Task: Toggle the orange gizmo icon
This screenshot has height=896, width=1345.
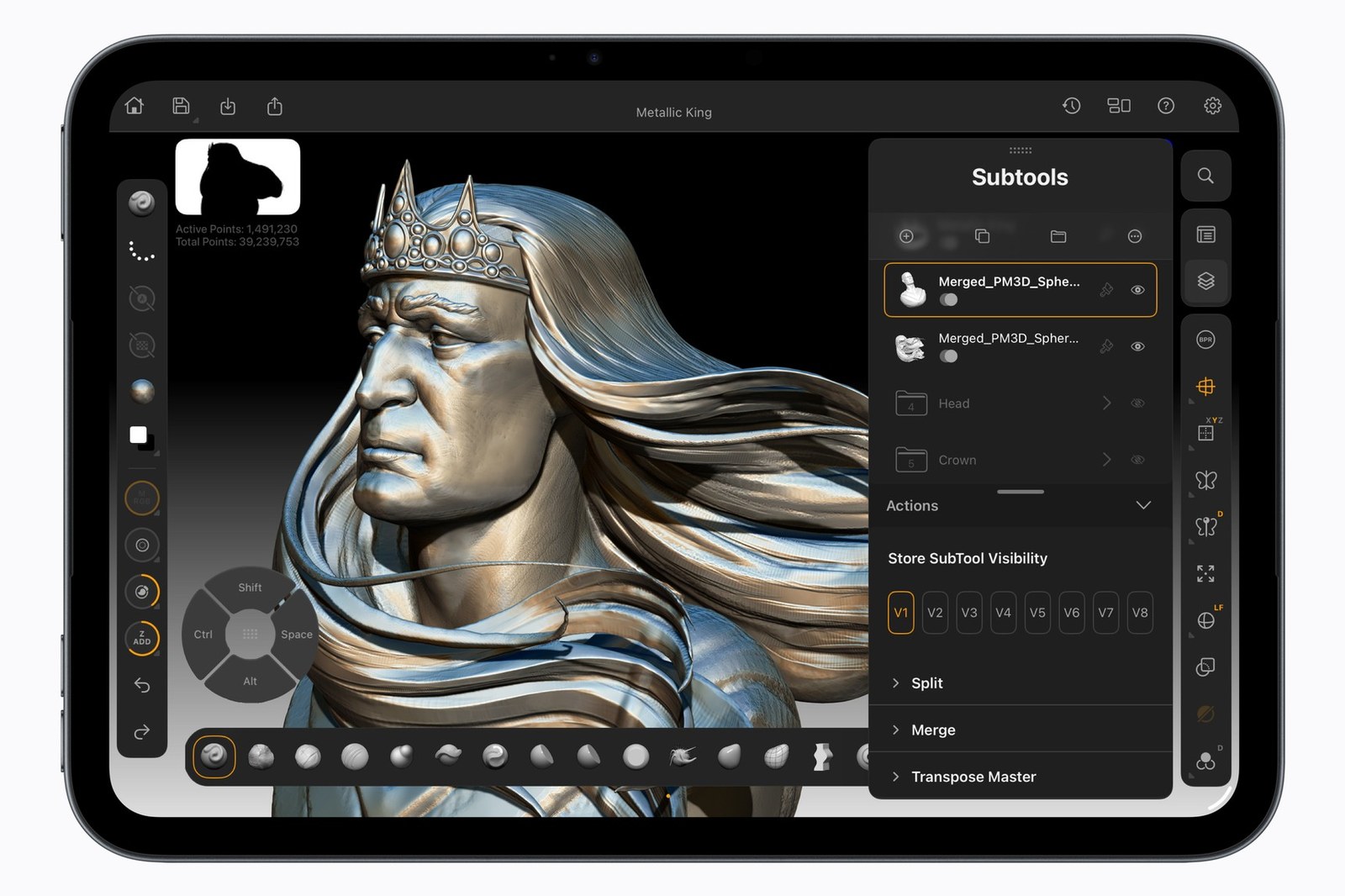Action: coord(1205,387)
